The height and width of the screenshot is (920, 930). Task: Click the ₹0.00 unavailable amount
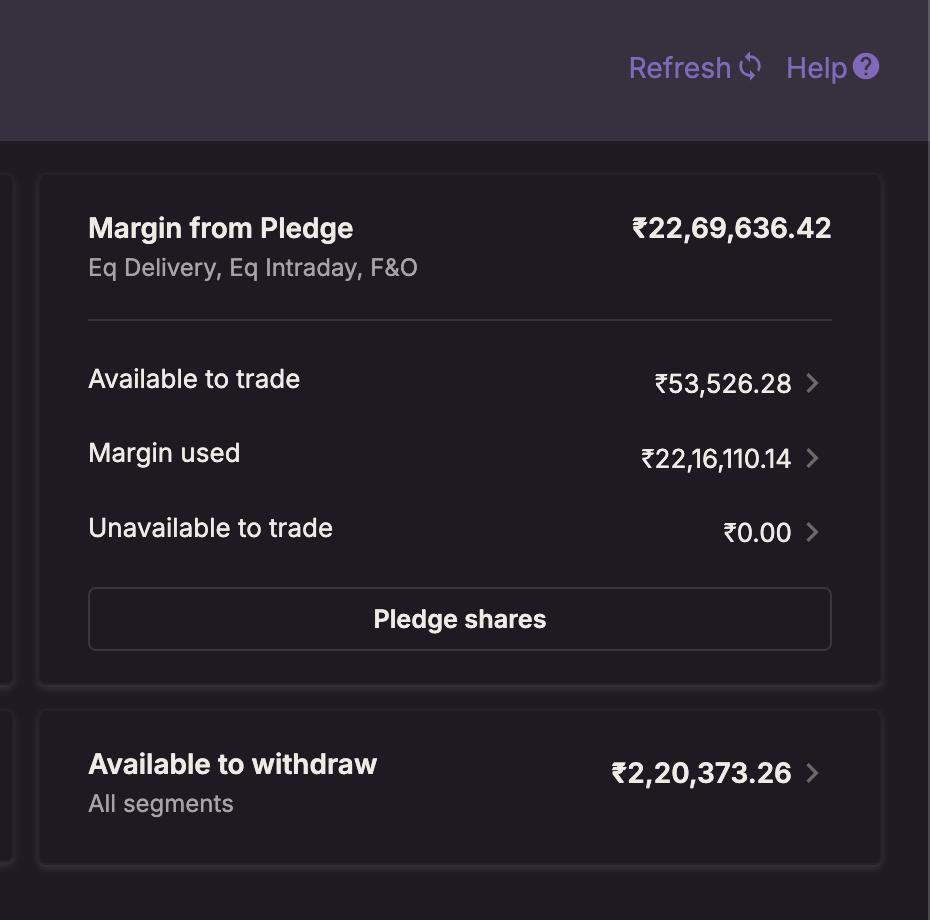(757, 532)
